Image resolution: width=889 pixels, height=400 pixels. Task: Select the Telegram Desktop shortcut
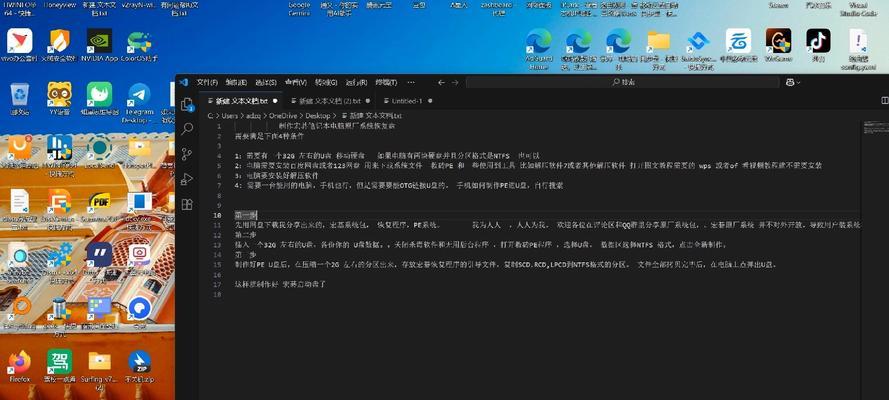(x=139, y=103)
